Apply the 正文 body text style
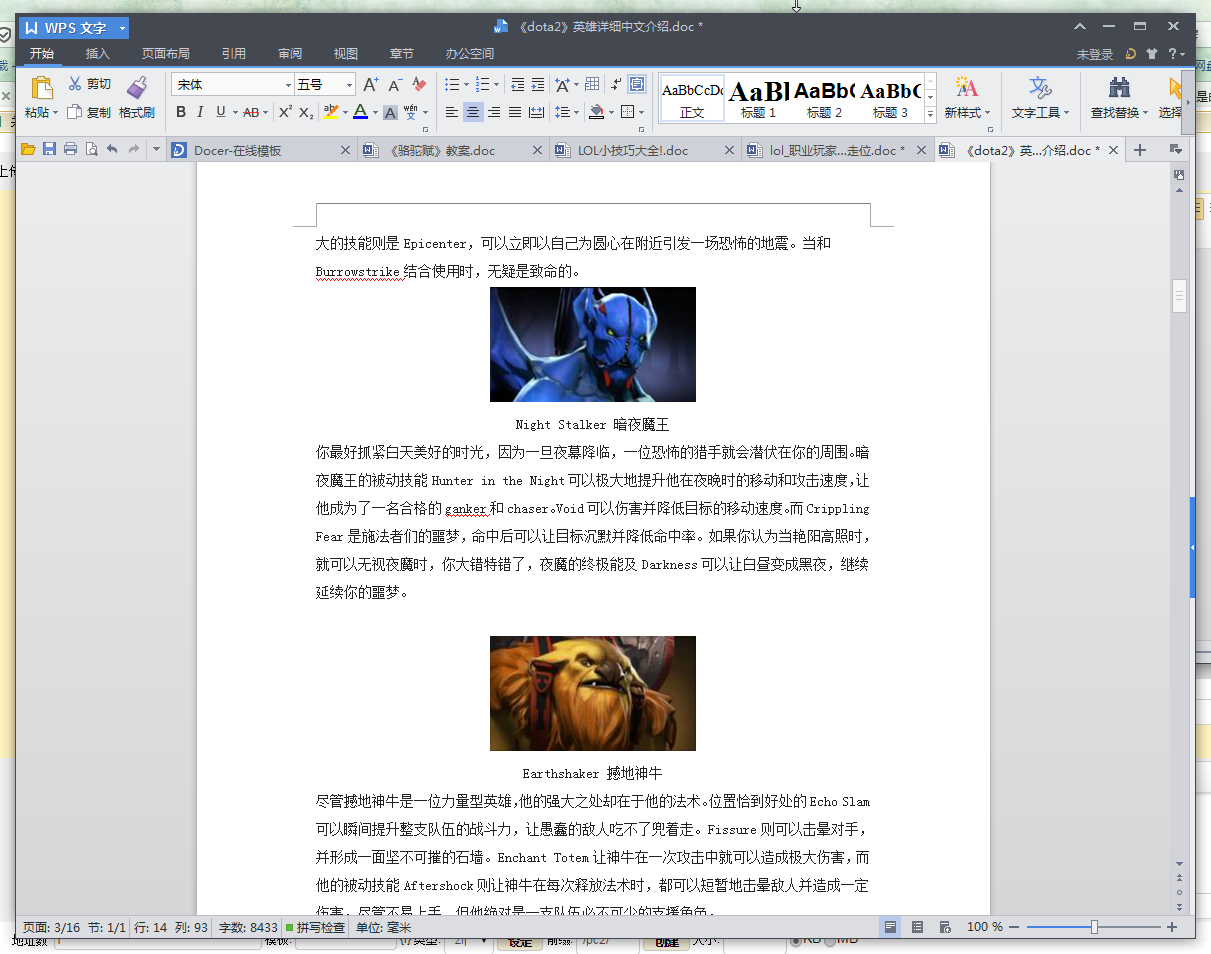This screenshot has width=1211, height=954. [x=692, y=98]
